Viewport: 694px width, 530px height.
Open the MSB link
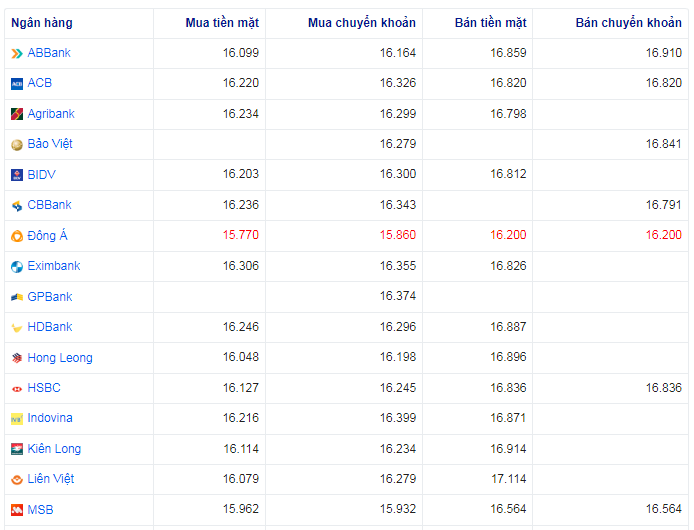[40, 510]
